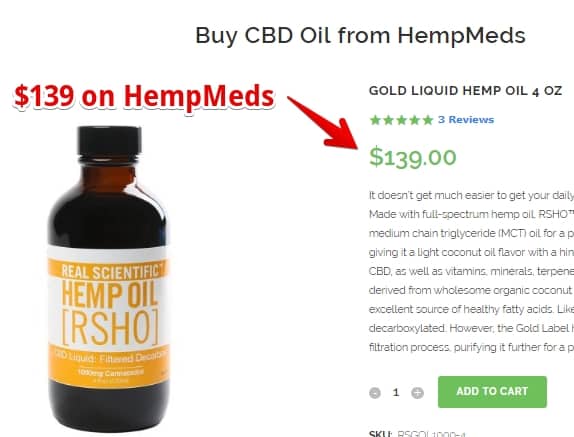
Task: Click the Gold Liquid Hemp Oil 4 oz title
Action: click(x=465, y=91)
